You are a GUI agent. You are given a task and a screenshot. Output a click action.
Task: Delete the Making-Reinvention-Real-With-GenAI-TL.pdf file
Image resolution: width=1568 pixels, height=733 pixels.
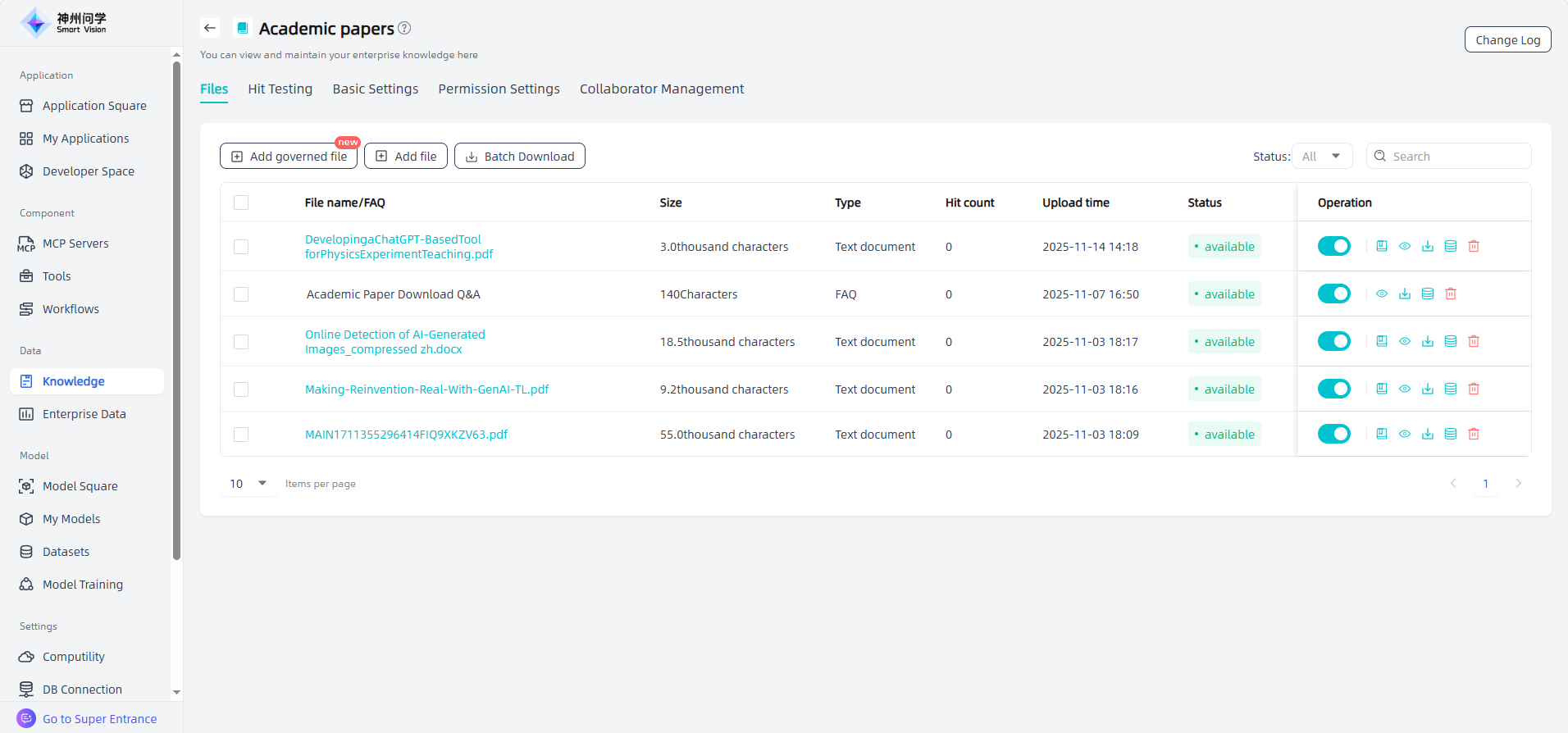1473,389
